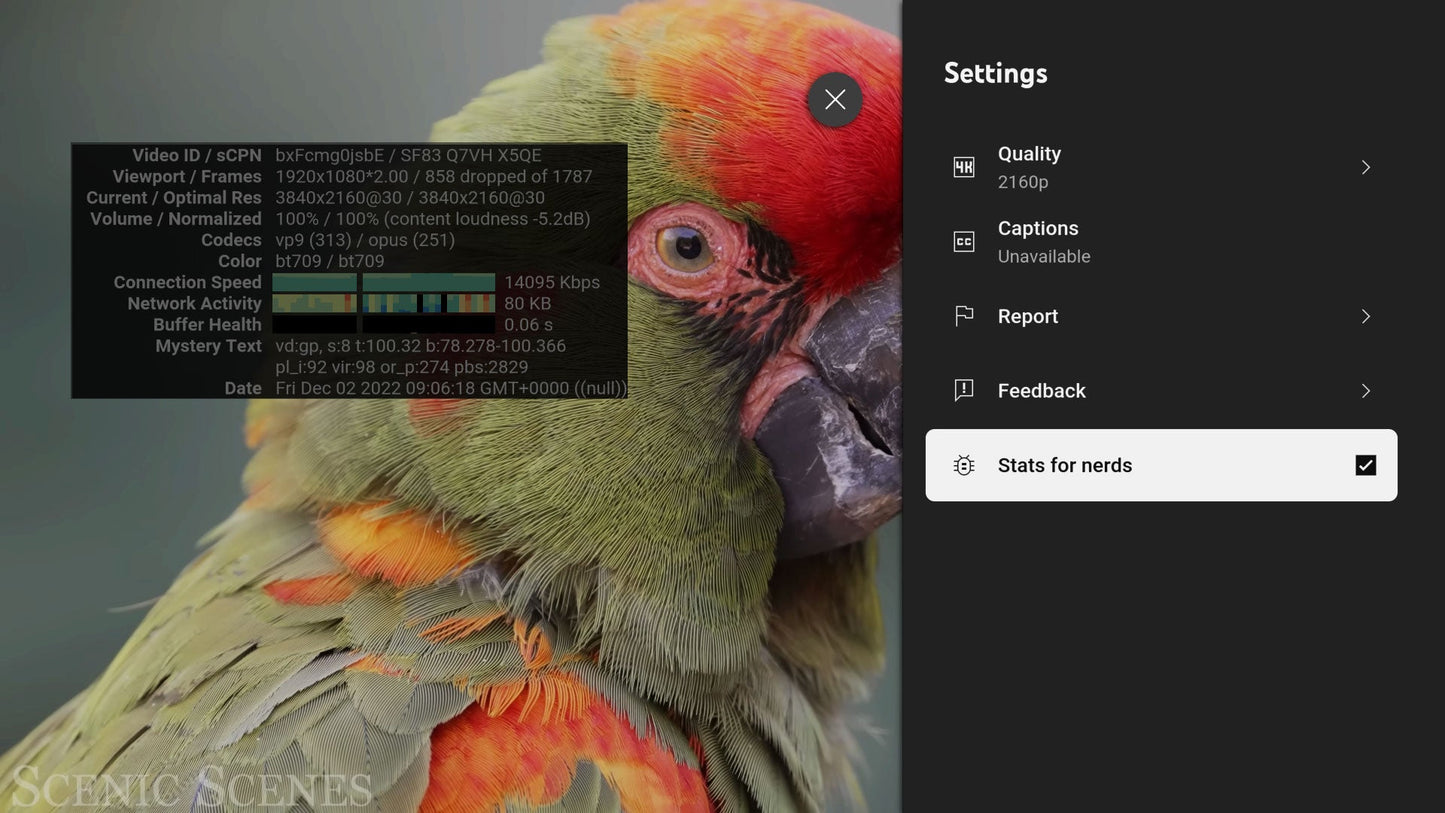Click the Buffer Health bar
The width and height of the screenshot is (1445, 813).
click(384, 325)
